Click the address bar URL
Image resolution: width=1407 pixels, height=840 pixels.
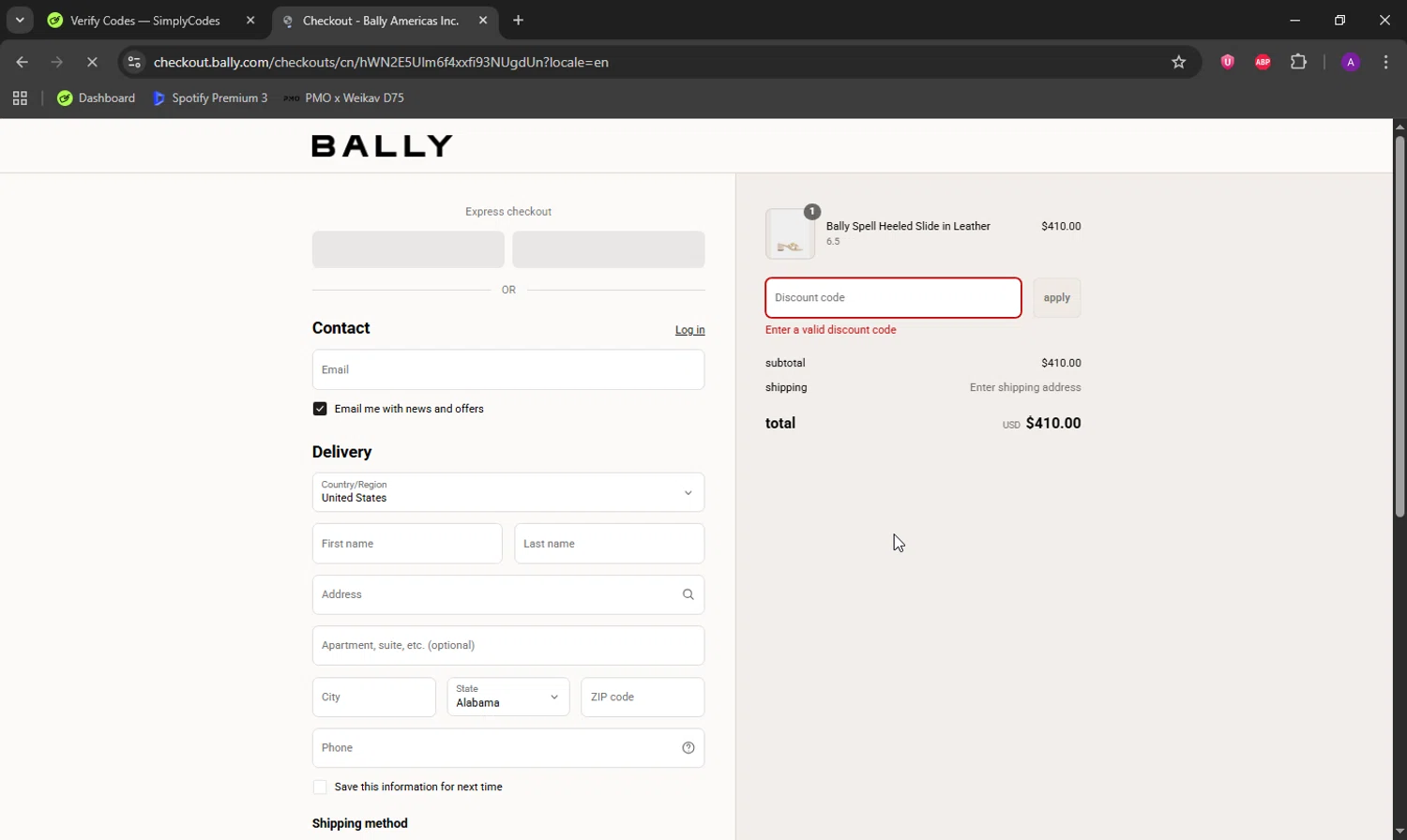[x=381, y=62]
